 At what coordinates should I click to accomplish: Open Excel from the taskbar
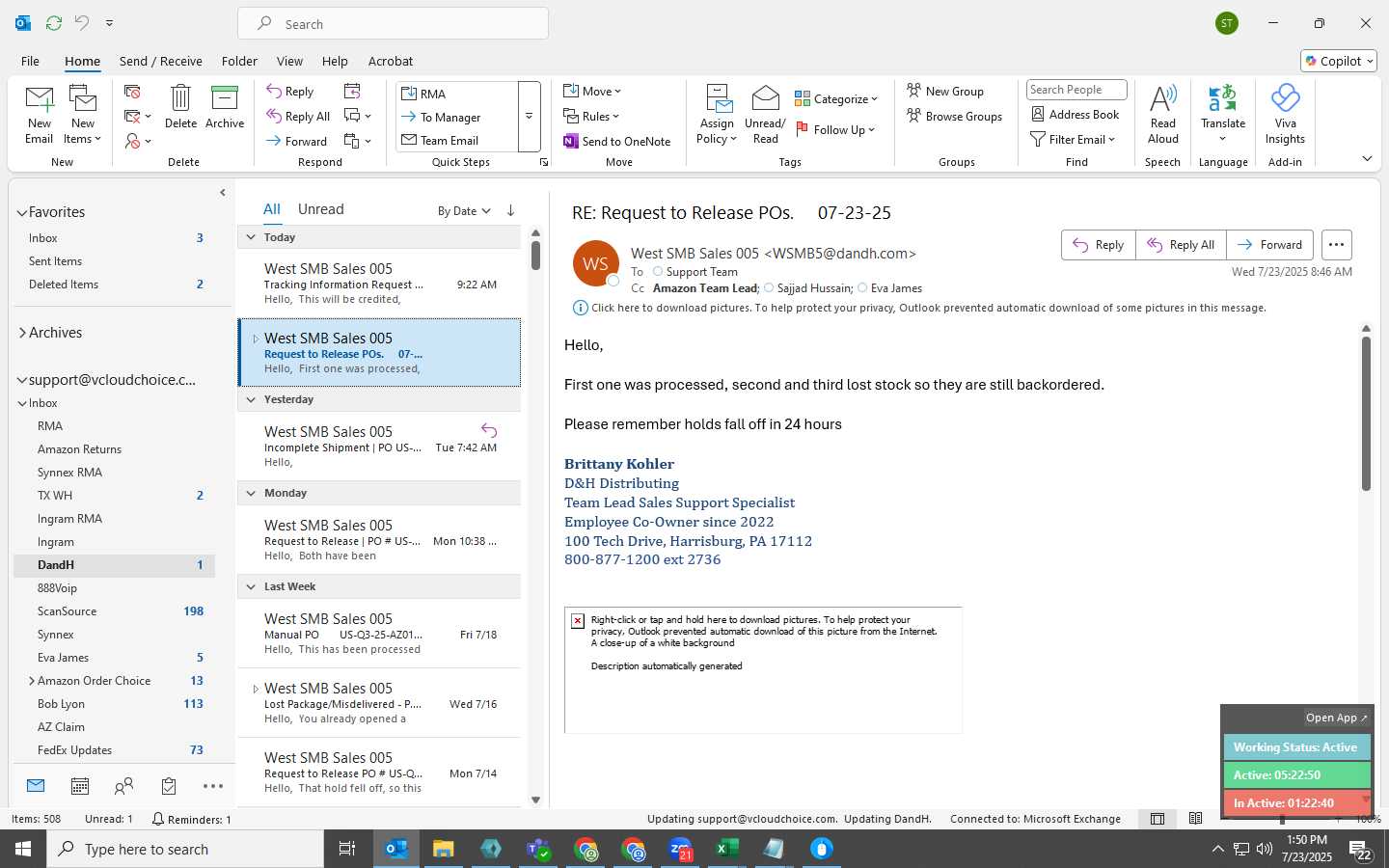726,849
